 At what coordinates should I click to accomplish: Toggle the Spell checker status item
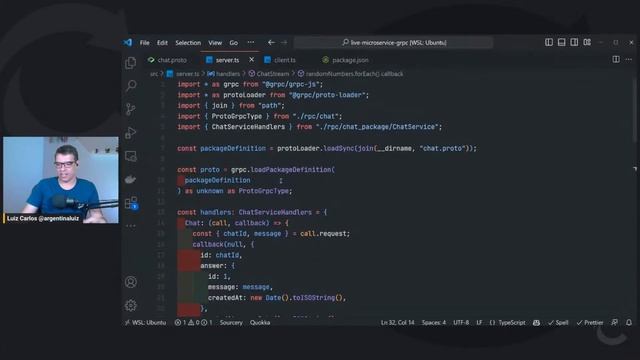[x=558, y=322]
